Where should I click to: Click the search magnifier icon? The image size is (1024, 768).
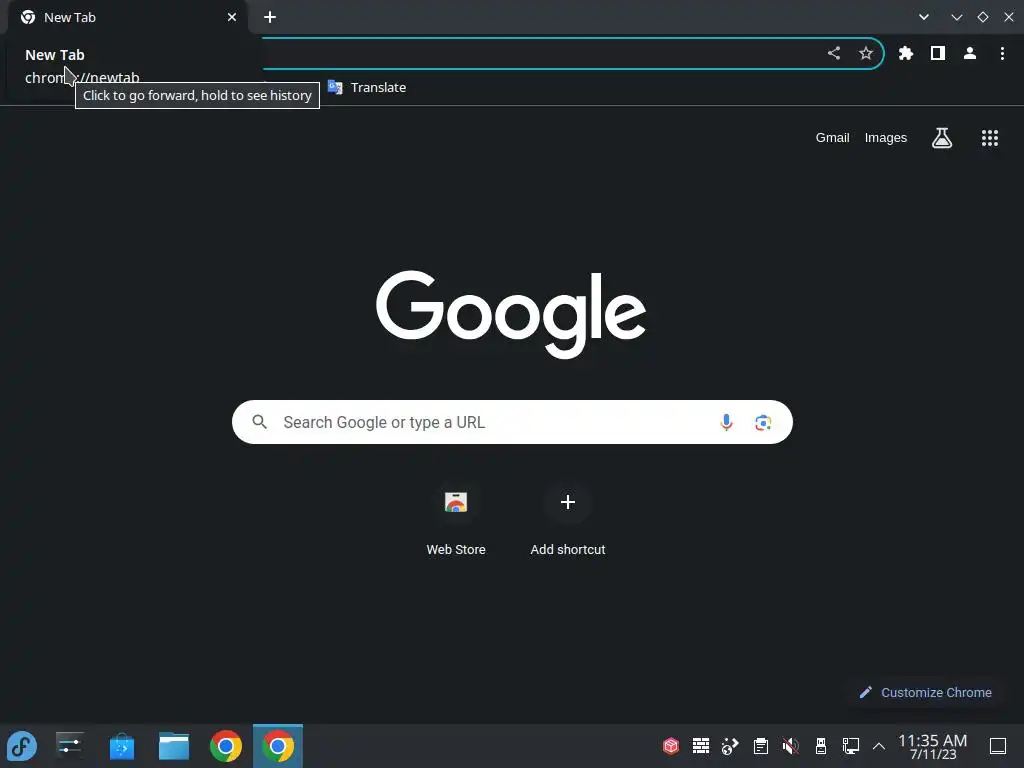259,422
